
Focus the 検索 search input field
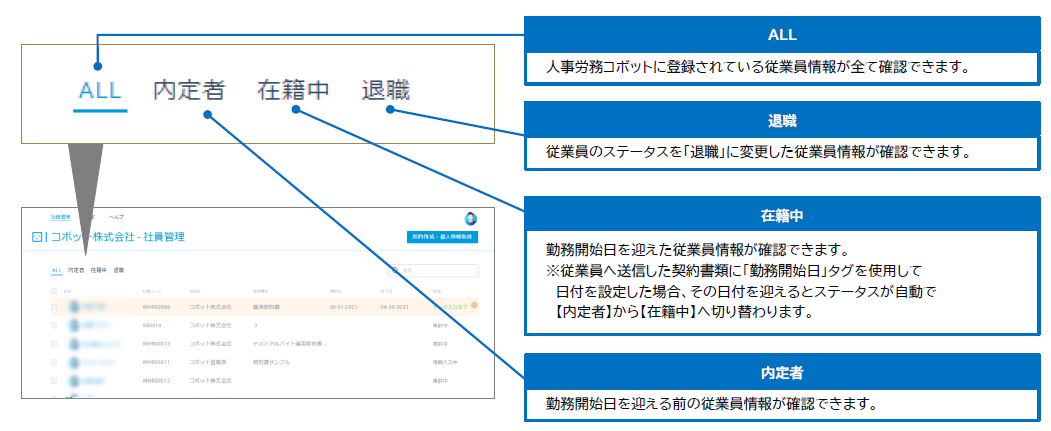[434, 271]
